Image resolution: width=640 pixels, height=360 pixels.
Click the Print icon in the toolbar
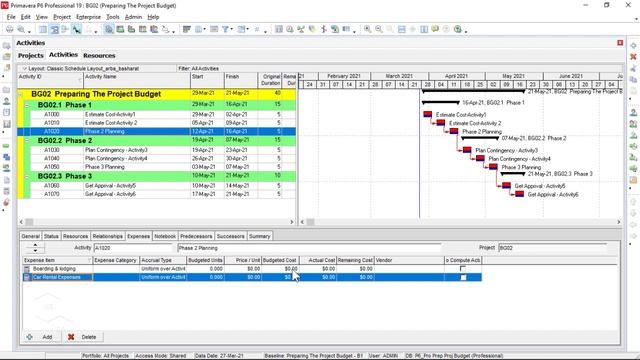pyautogui.click(x=9, y=29)
